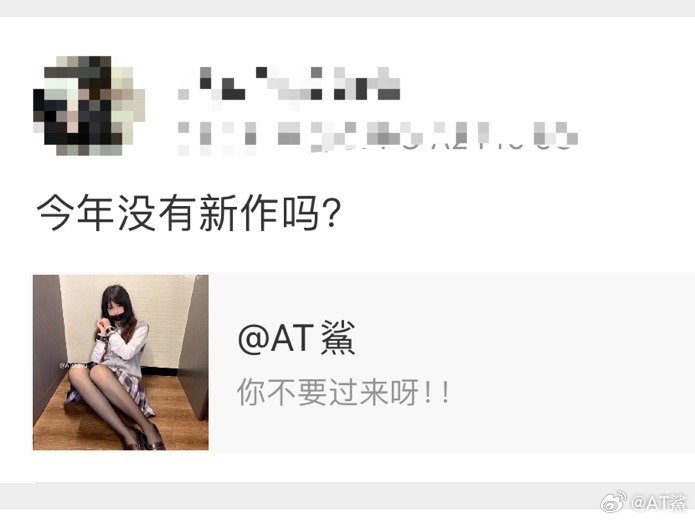Viewport: 695px width, 521px height.
Task: Click the @ symbol in the card title
Action: click(x=254, y=339)
